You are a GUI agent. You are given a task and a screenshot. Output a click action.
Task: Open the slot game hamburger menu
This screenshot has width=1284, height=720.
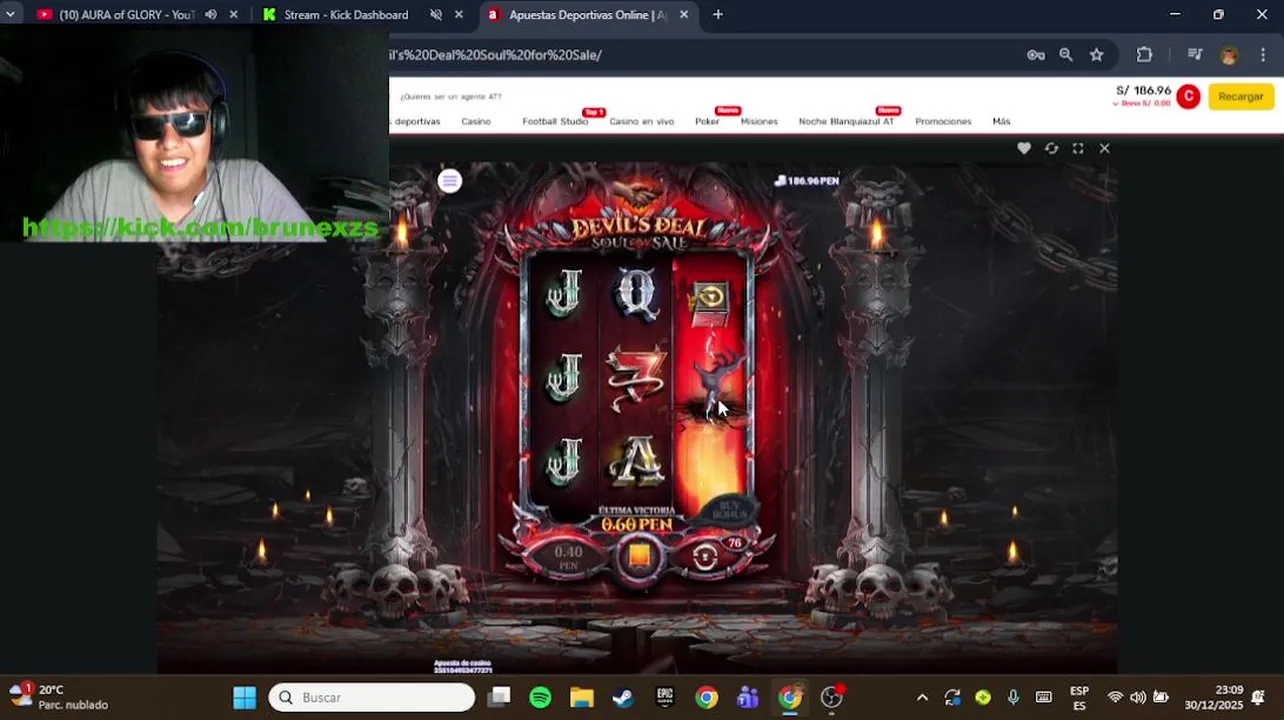click(450, 181)
